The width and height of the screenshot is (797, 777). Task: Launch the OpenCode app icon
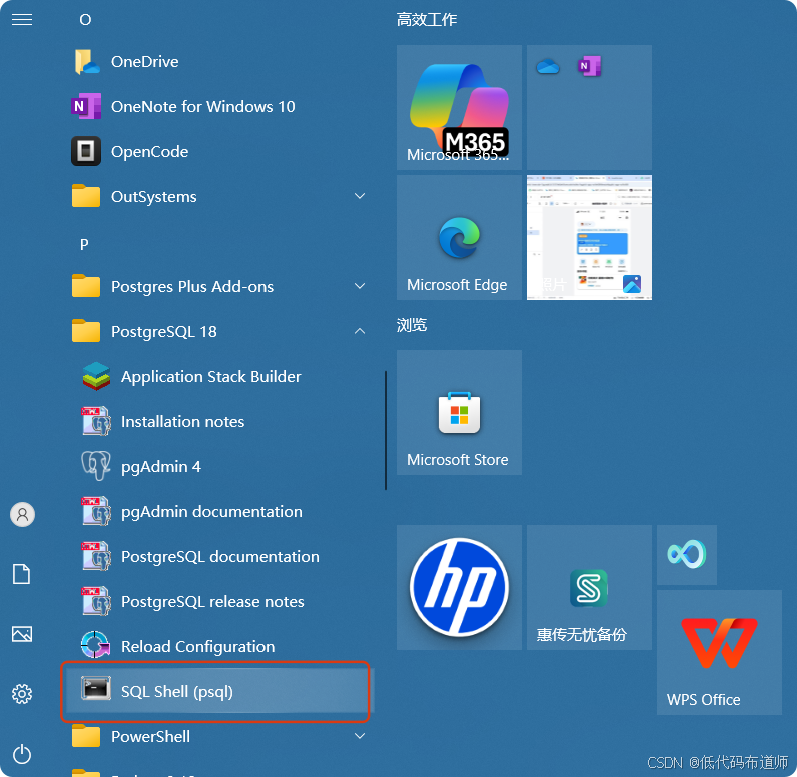[x=86, y=151]
